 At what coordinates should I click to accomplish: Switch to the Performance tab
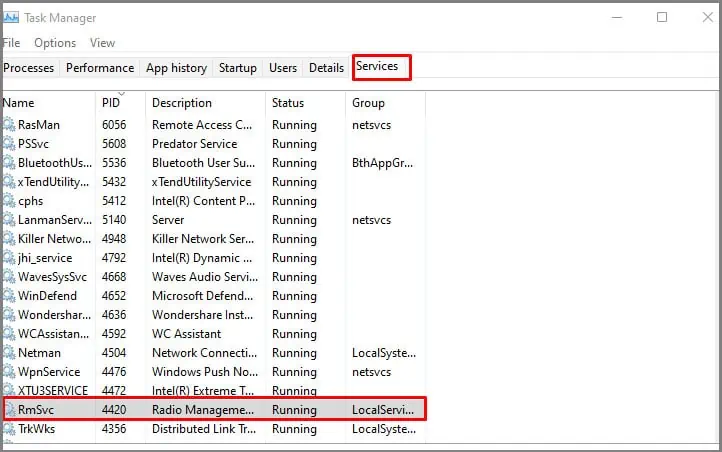coord(100,68)
